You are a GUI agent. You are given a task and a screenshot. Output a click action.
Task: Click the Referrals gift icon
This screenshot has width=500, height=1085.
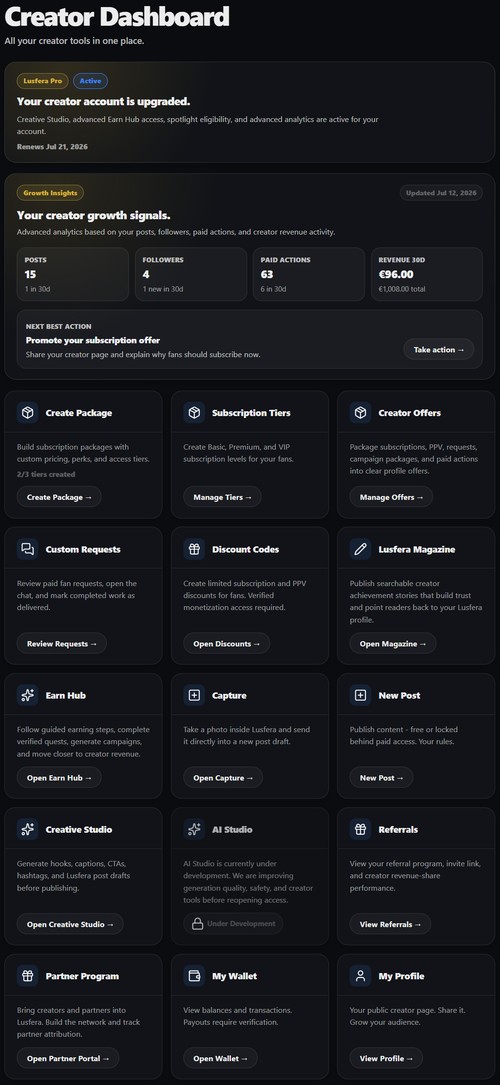pyautogui.click(x=360, y=829)
